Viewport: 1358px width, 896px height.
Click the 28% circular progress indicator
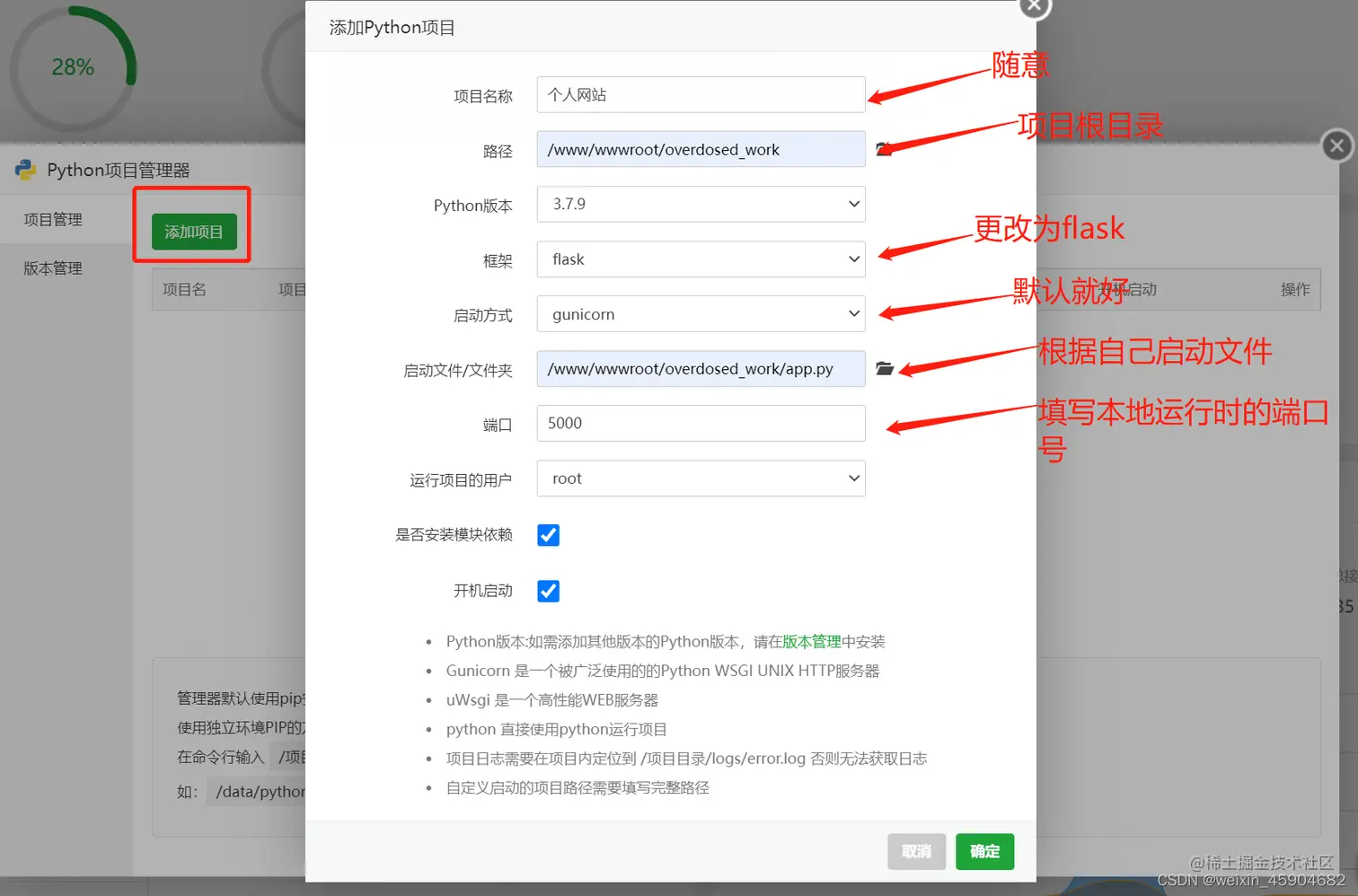(74, 66)
